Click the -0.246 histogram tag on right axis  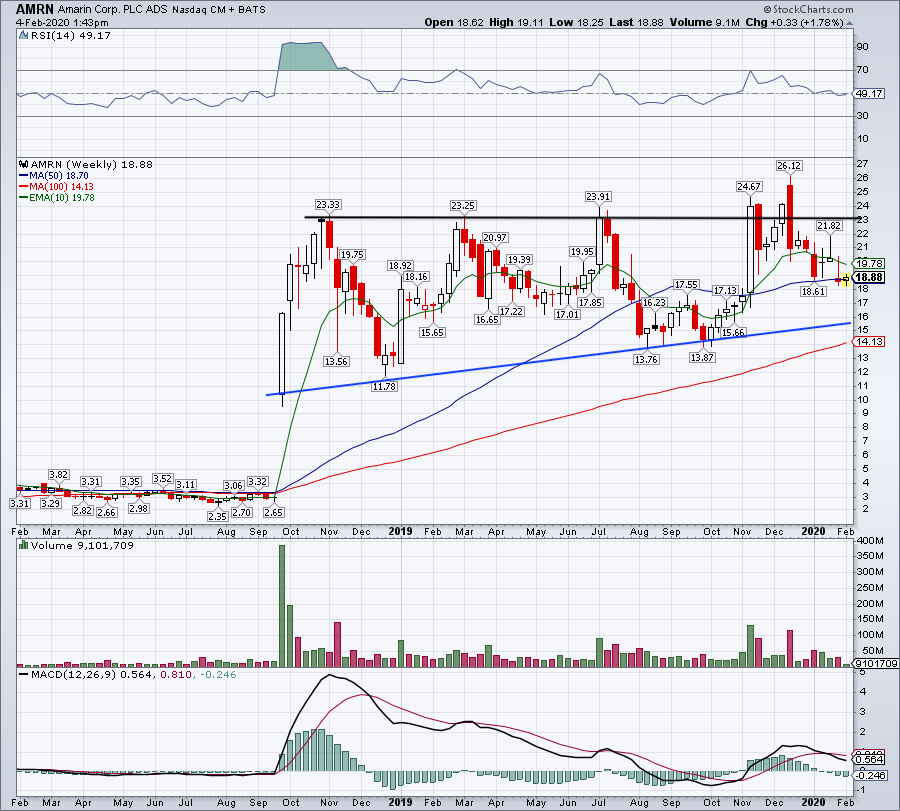(x=871, y=775)
